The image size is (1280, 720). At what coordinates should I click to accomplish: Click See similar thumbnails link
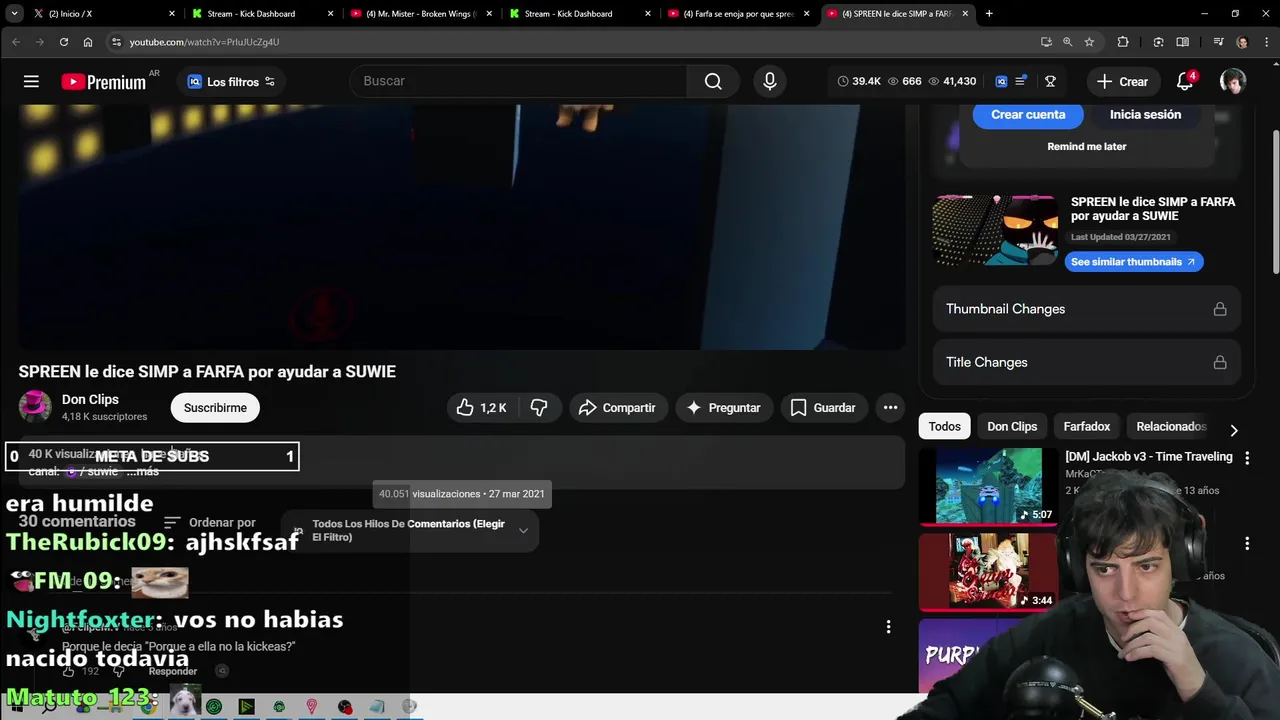[1133, 262]
